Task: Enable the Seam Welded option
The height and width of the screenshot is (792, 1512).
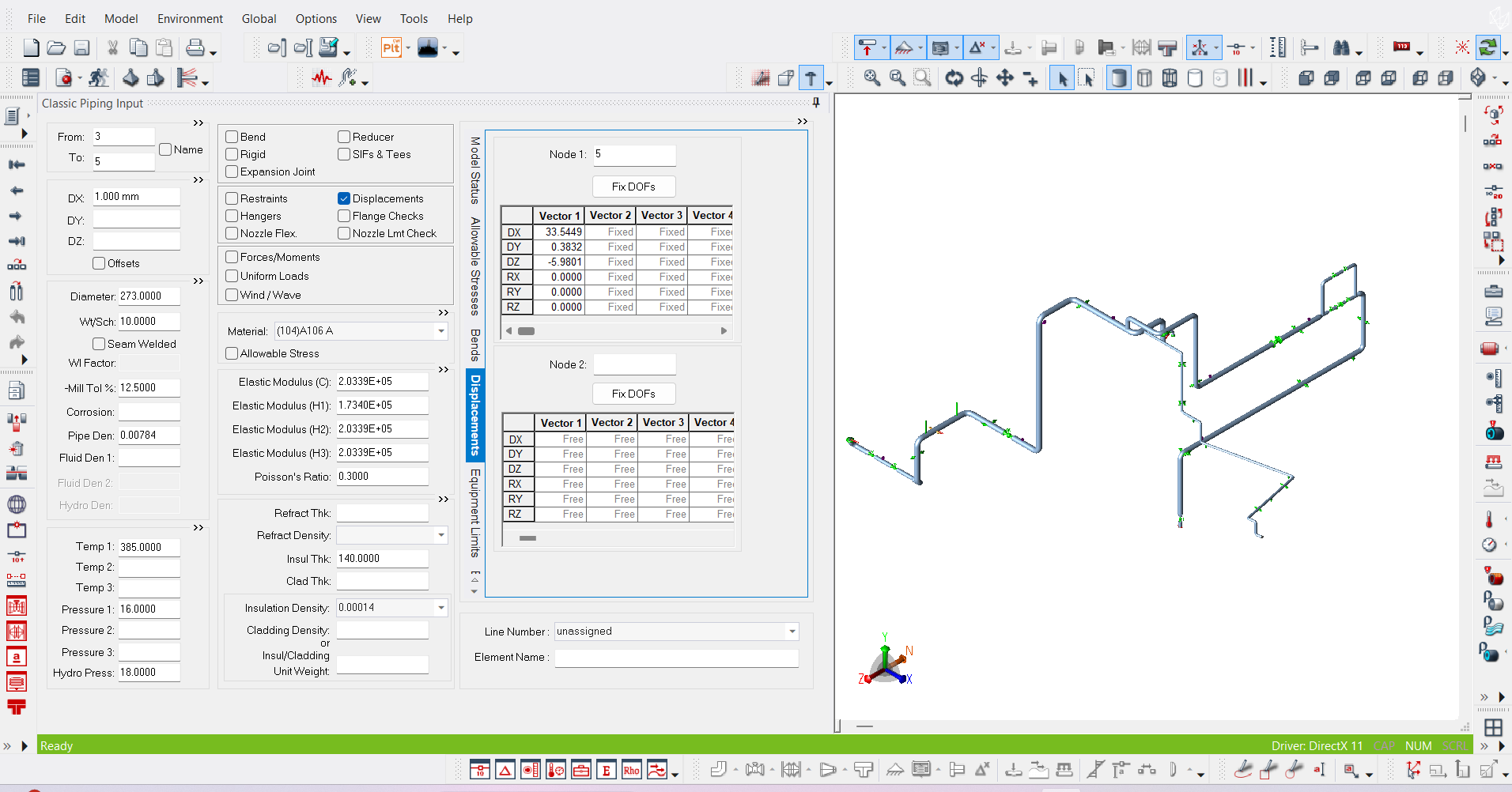Action: coord(99,343)
